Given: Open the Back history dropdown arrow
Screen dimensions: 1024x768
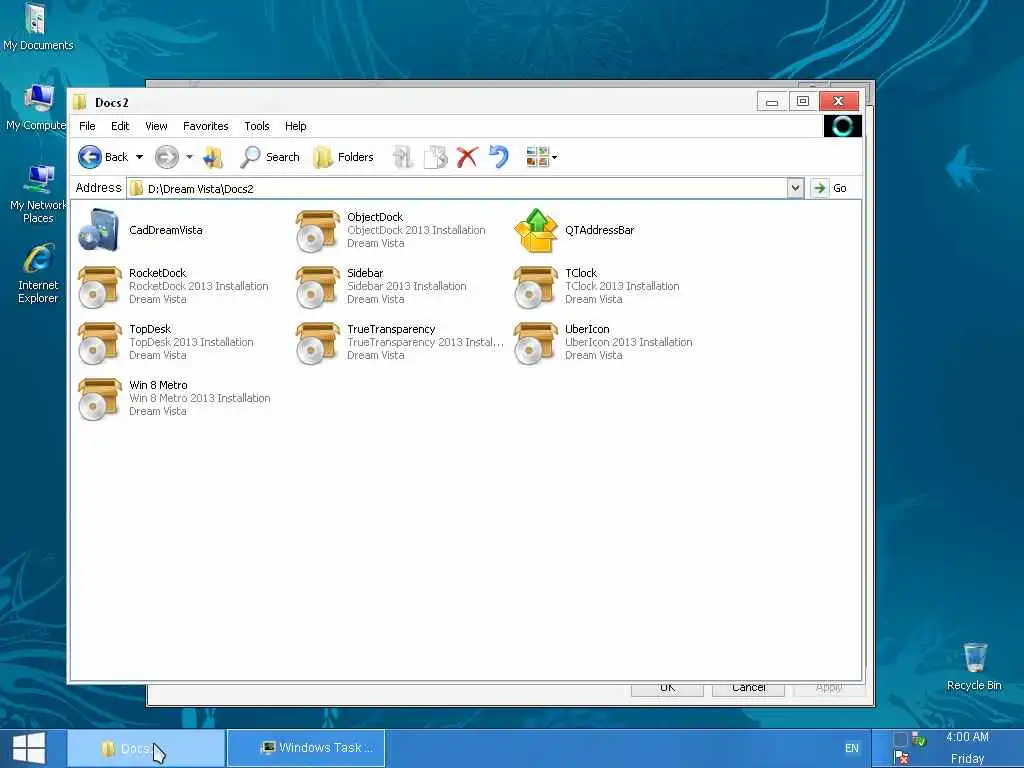Looking at the screenshot, I should [139, 157].
